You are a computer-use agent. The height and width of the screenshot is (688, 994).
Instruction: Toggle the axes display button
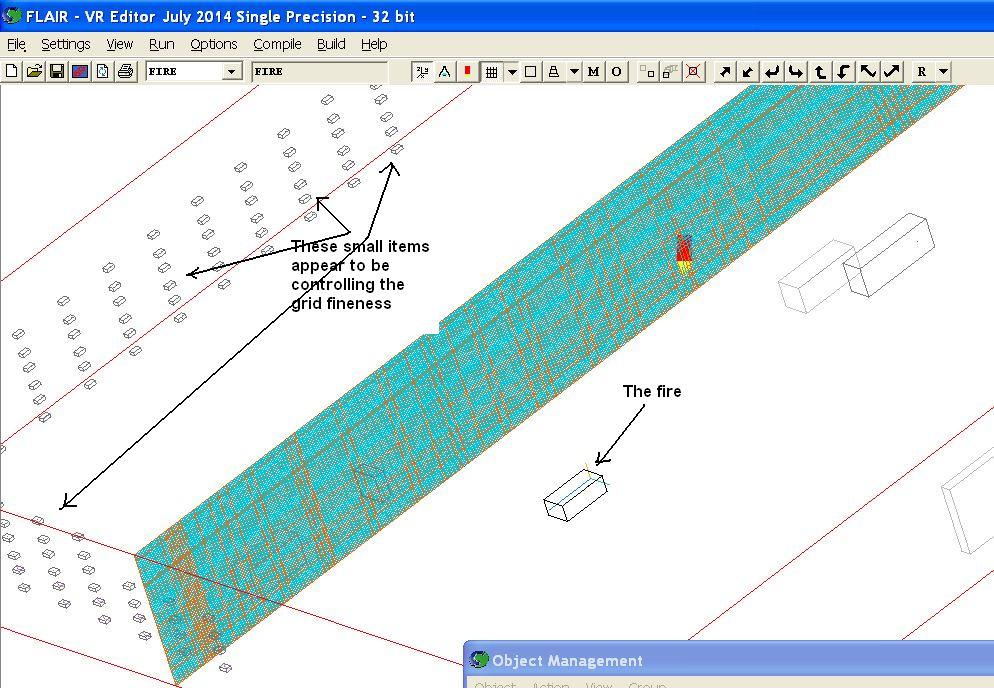click(x=422, y=71)
